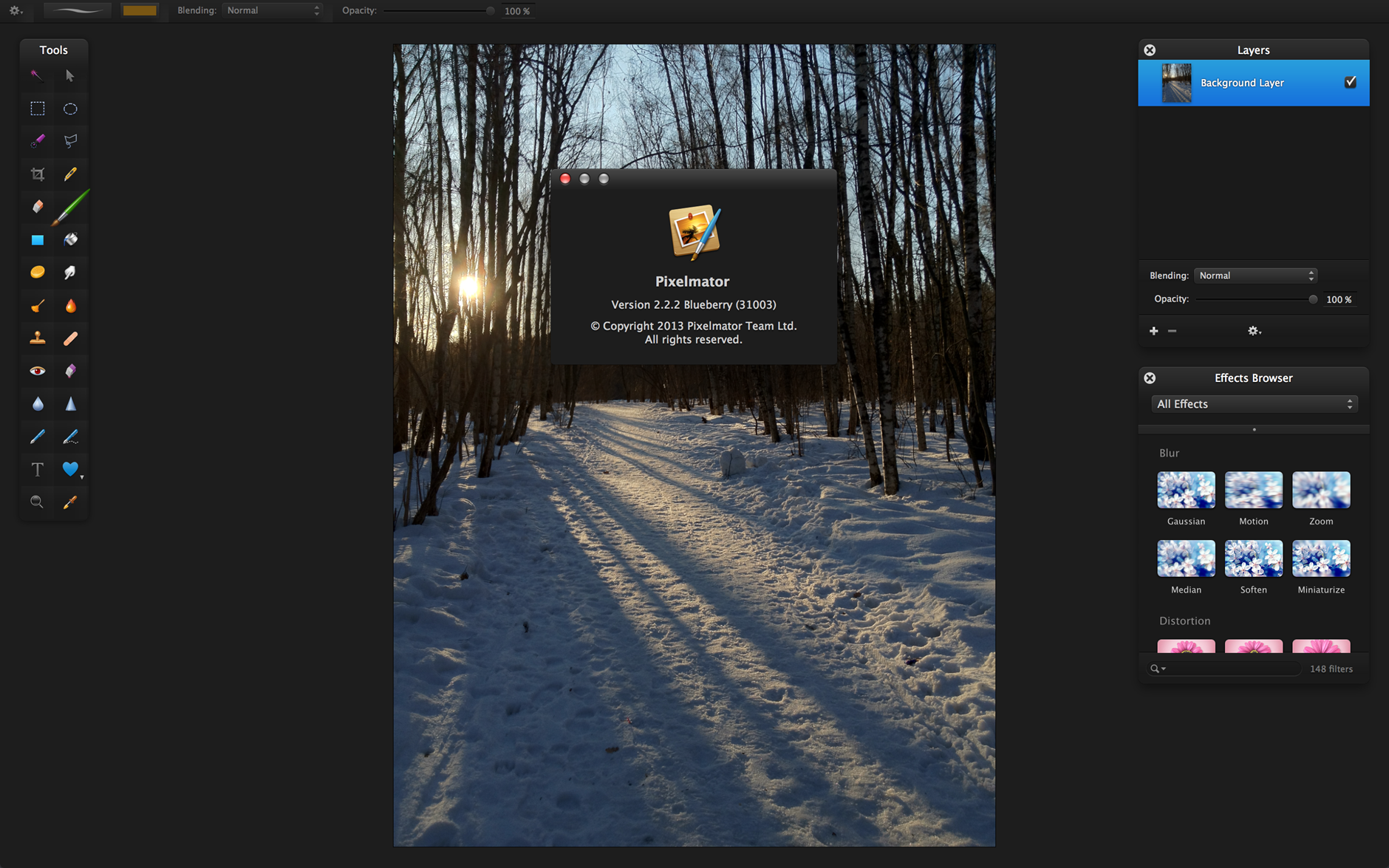The image size is (1389, 868).
Task: Choose the Median effect thumbnail
Action: click(1186, 558)
